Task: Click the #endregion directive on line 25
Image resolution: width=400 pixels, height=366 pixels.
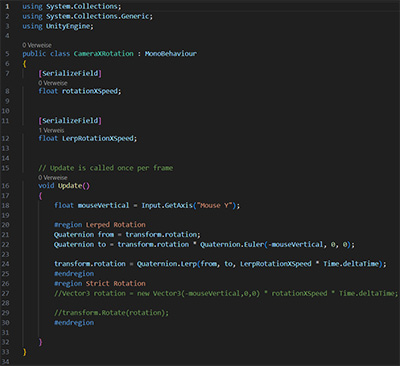Action: click(x=74, y=274)
